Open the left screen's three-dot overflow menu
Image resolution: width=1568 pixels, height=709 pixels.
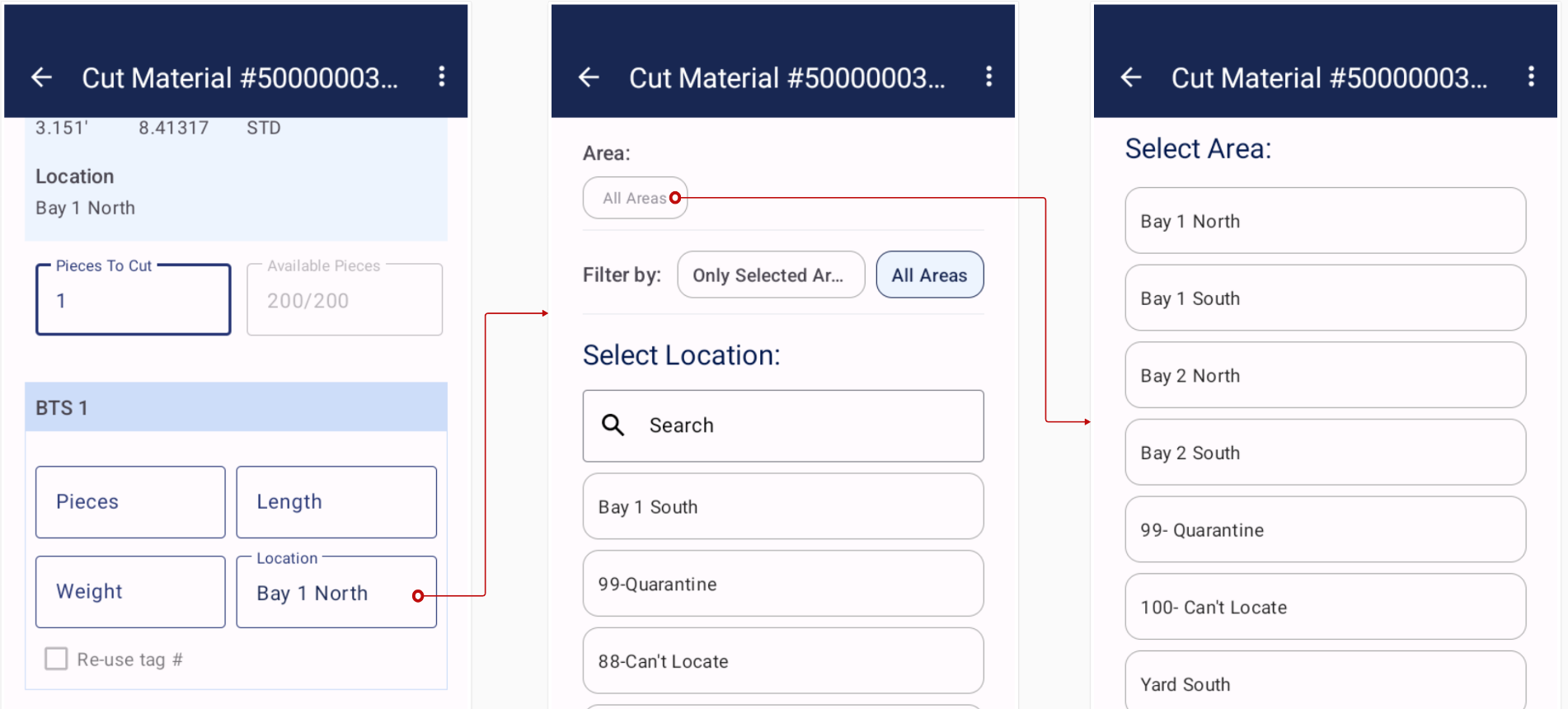pos(442,77)
